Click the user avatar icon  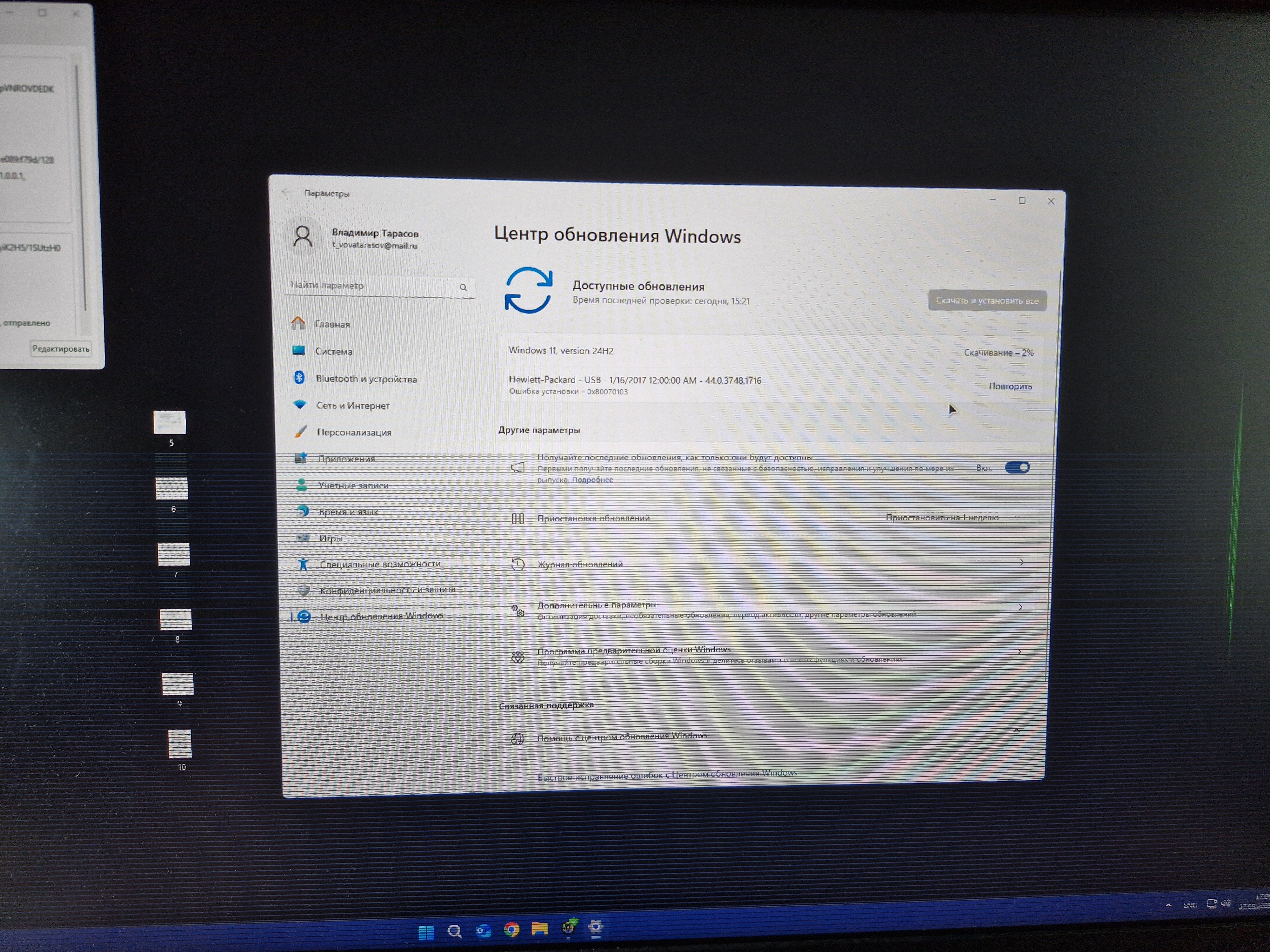(x=303, y=236)
